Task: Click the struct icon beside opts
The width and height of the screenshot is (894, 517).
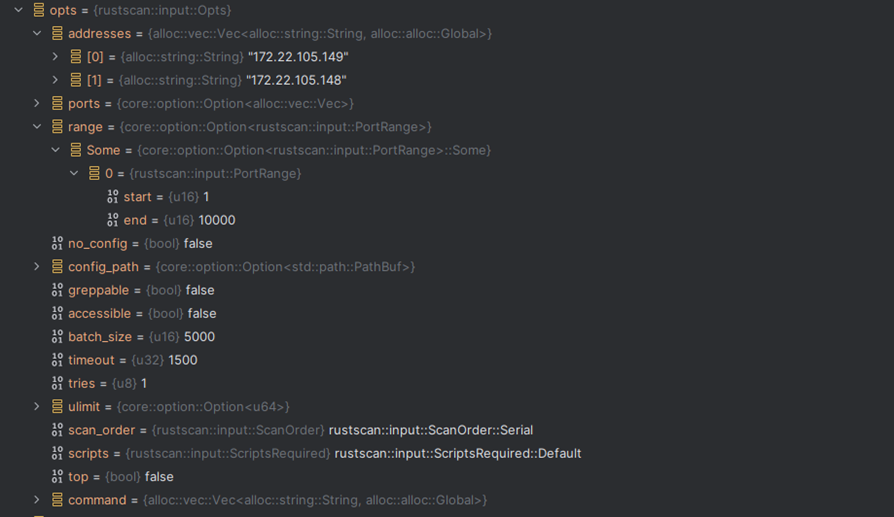Action: [x=38, y=10]
